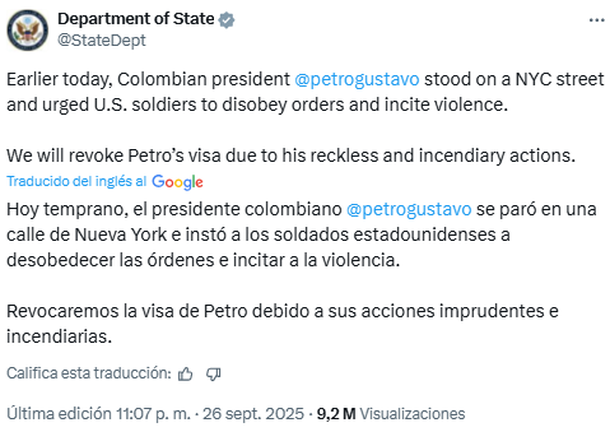This screenshot has height=432, width=610.
Task: Click the Google logo in translation credit
Action: coord(178,182)
